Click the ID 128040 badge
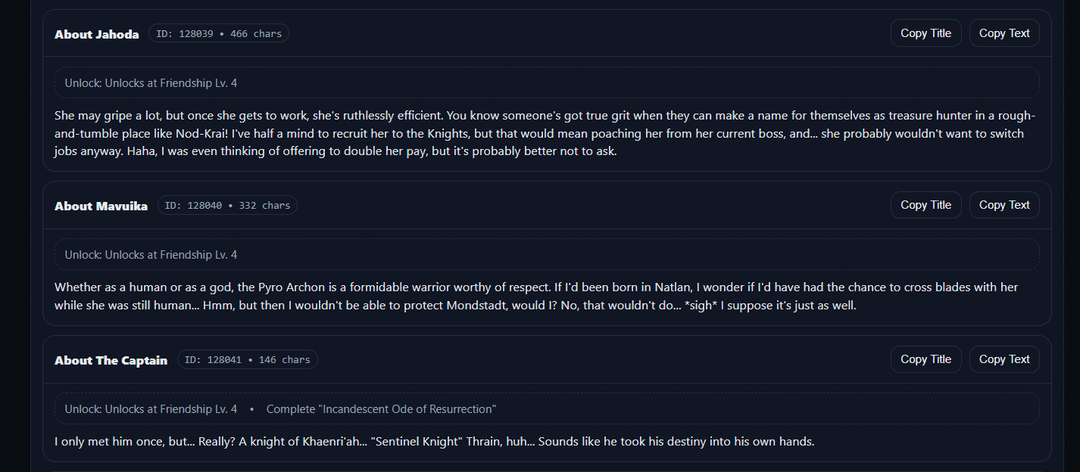 [228, 206]
